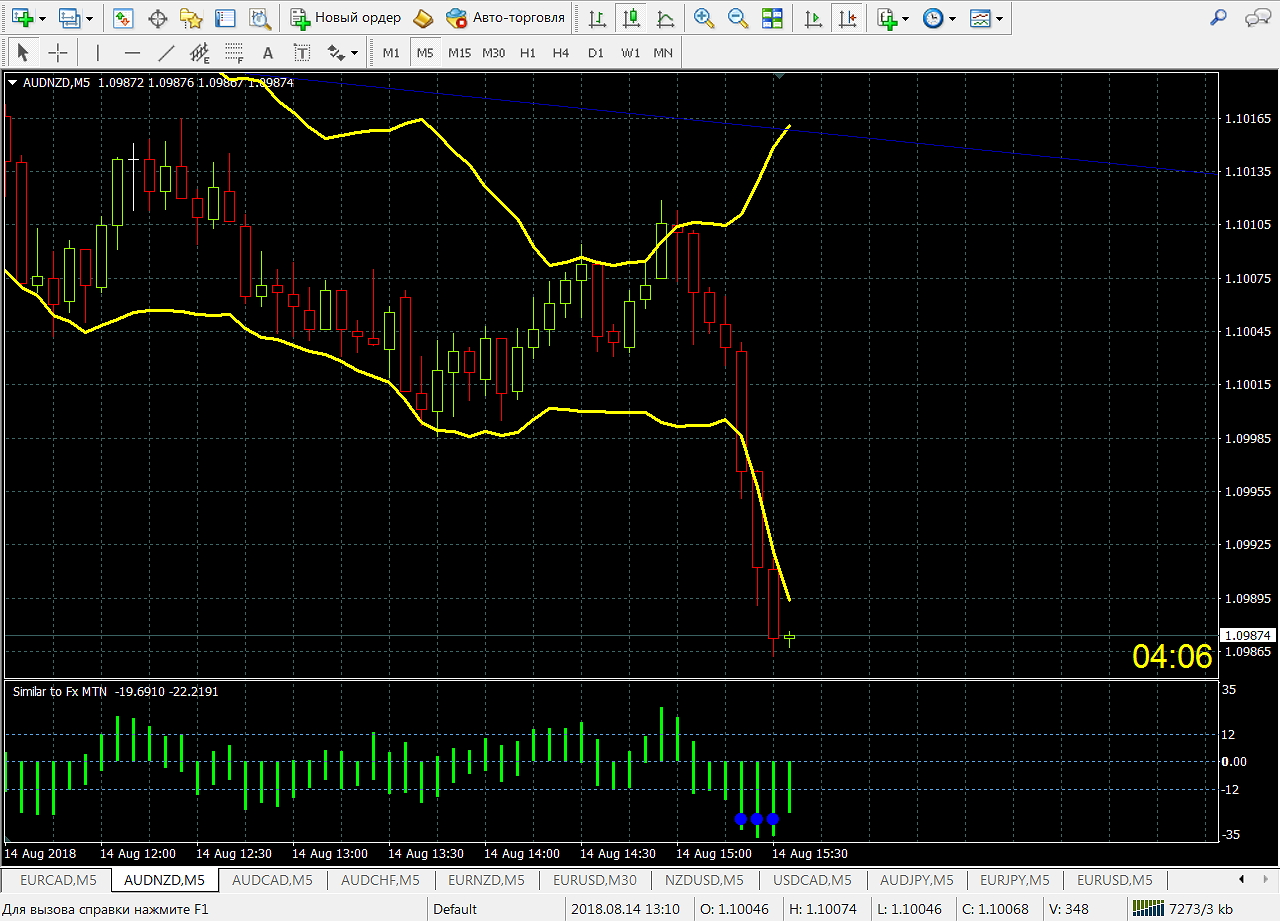Switch chart to candlesticks

[x=631, y=18]
